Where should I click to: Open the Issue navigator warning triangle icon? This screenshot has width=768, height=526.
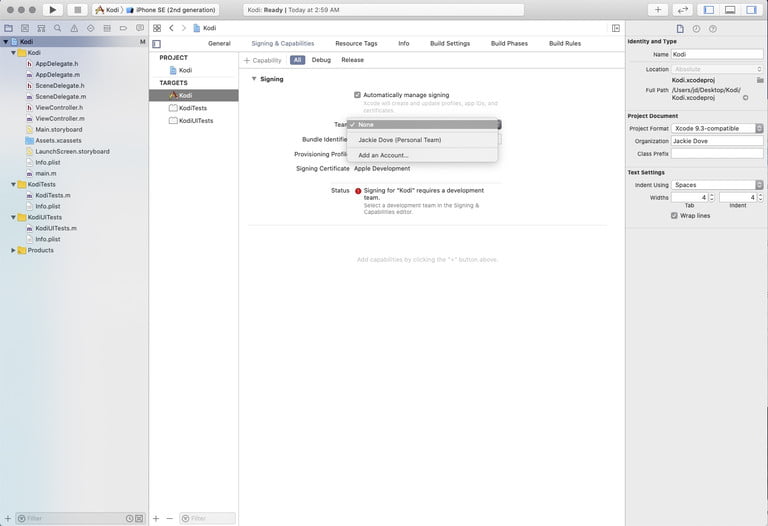73,28
